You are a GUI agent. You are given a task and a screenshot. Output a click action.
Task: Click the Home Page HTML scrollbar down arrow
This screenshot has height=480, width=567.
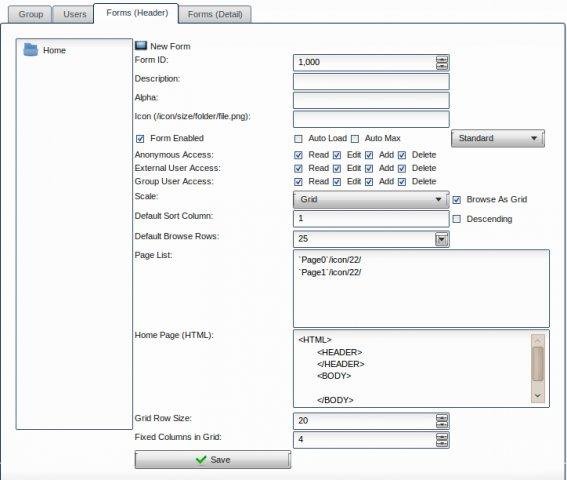[538, 395]
